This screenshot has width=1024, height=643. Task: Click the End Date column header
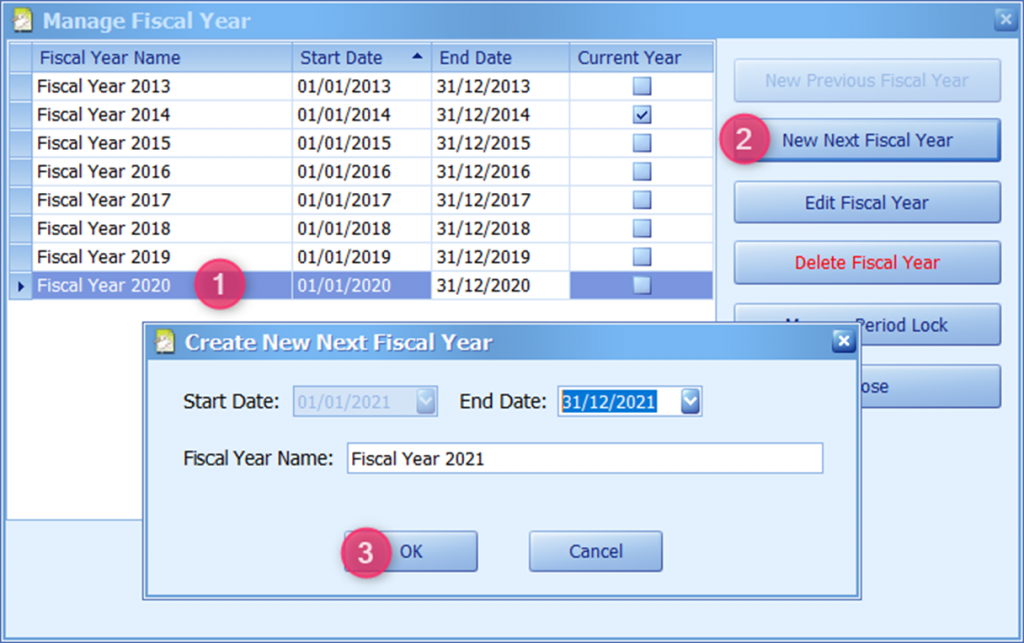(500, 58)
